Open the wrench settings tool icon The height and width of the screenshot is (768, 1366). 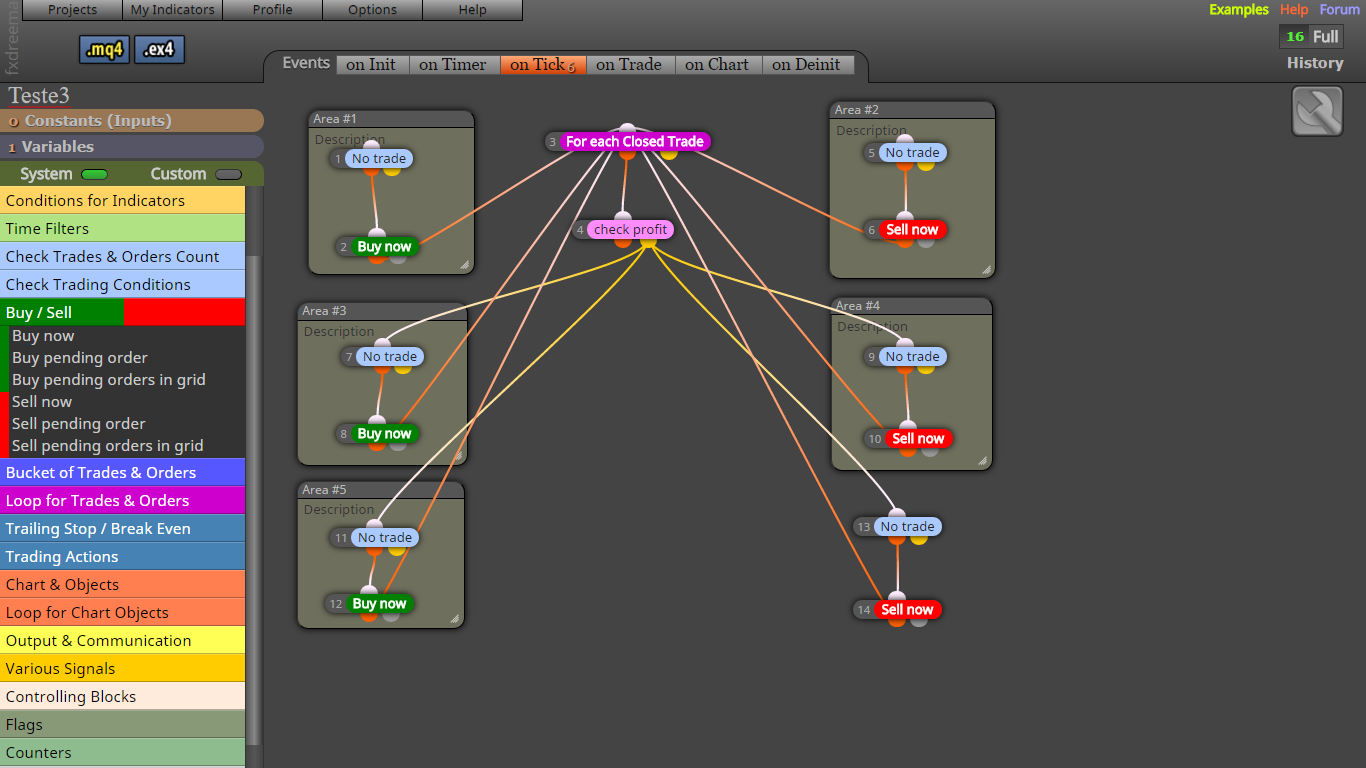1317,111
